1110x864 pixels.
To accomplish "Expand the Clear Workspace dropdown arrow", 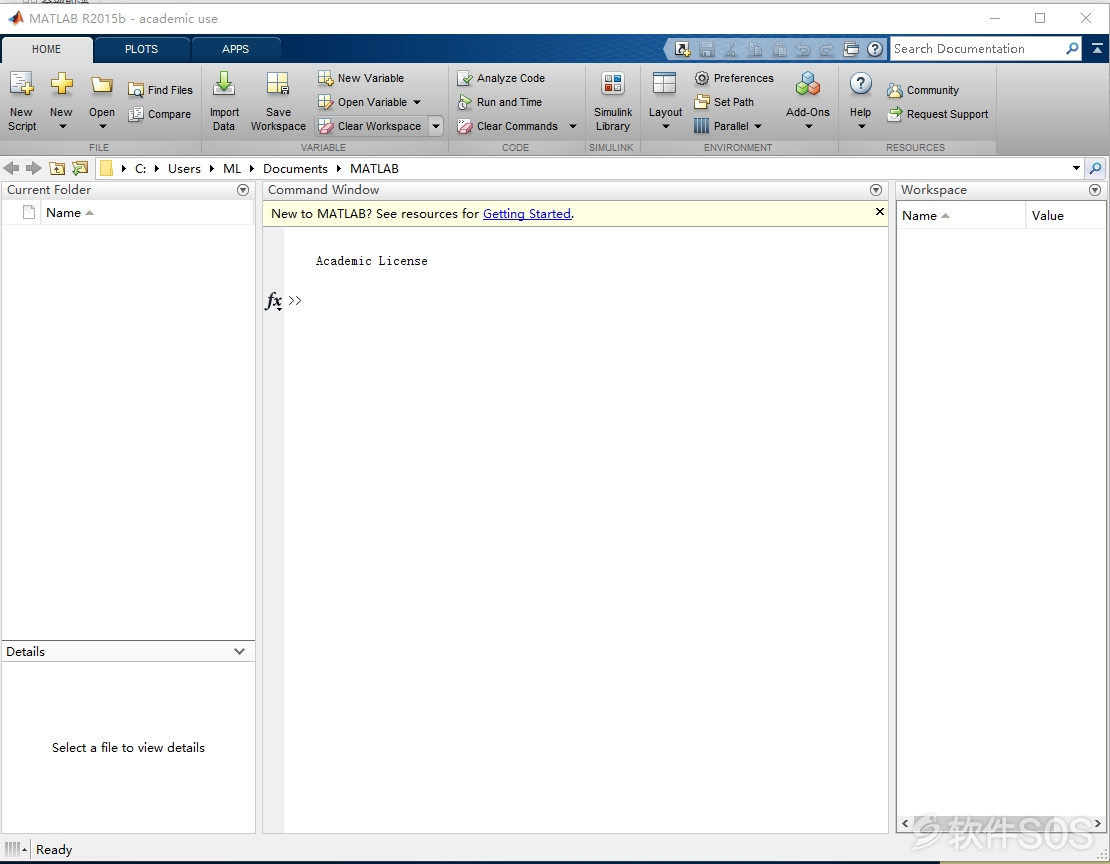I will click(436, 126).
